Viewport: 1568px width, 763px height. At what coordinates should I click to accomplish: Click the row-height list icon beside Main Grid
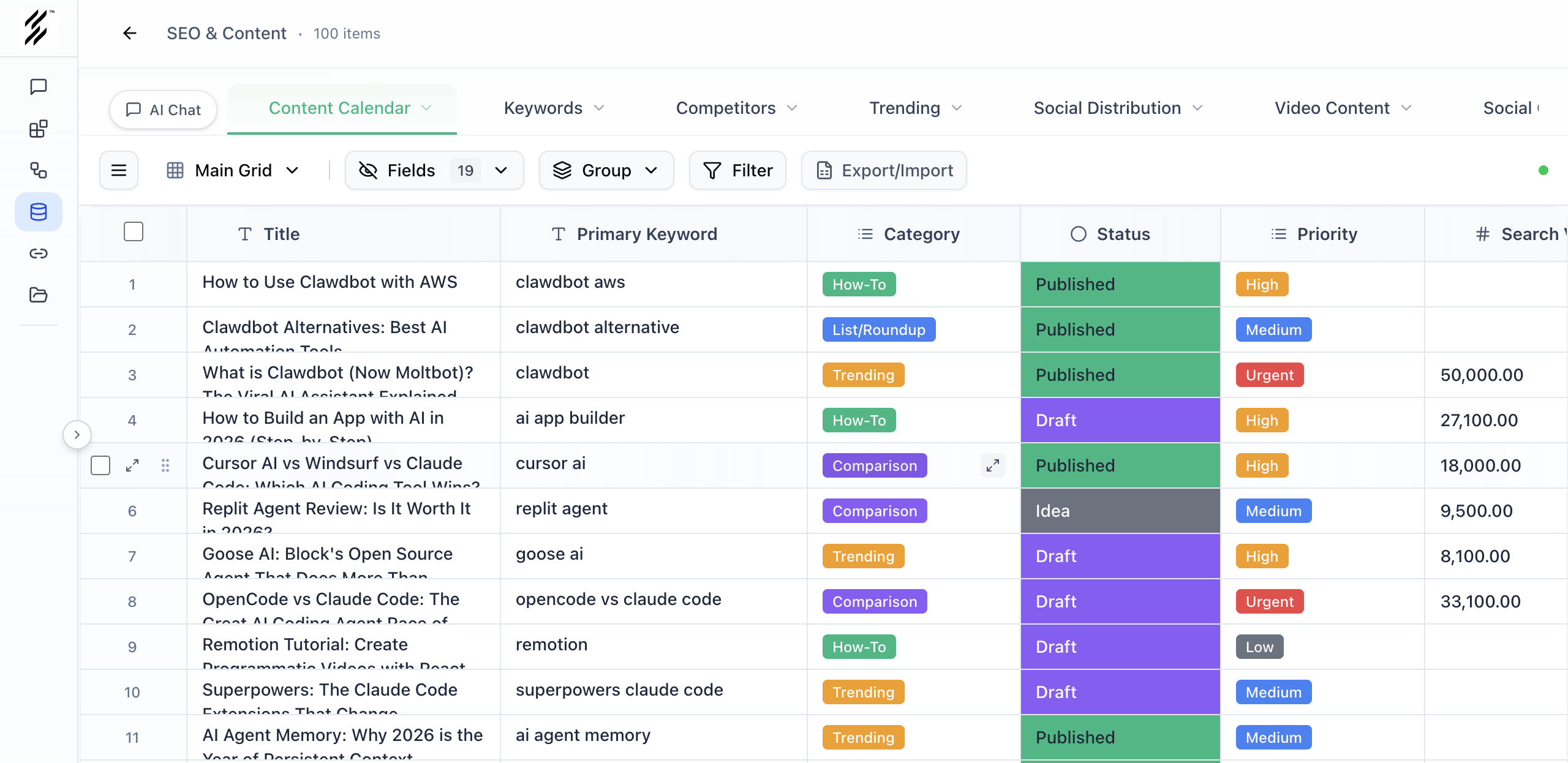(x=118, y=170)
